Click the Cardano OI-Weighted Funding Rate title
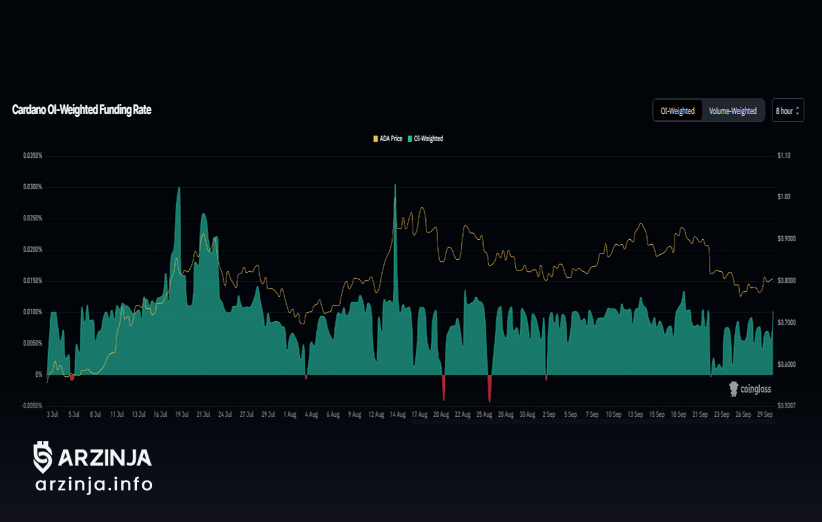This screenshot has width=822, height=522. 82,109
